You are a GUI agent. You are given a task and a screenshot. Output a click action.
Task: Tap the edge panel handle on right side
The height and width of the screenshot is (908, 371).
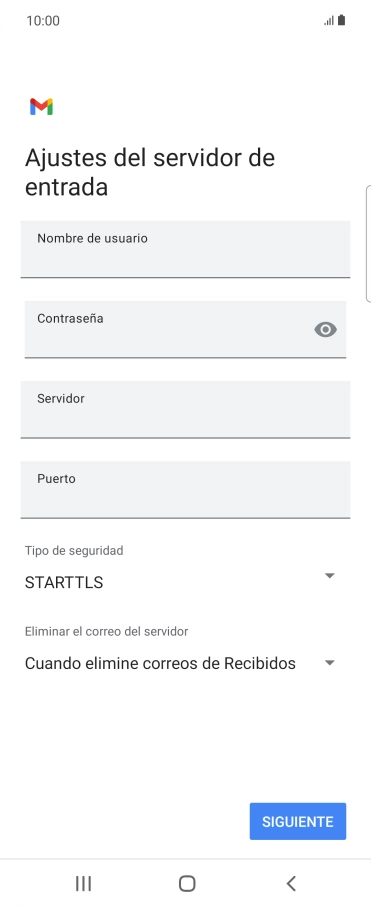pos(368,244)
